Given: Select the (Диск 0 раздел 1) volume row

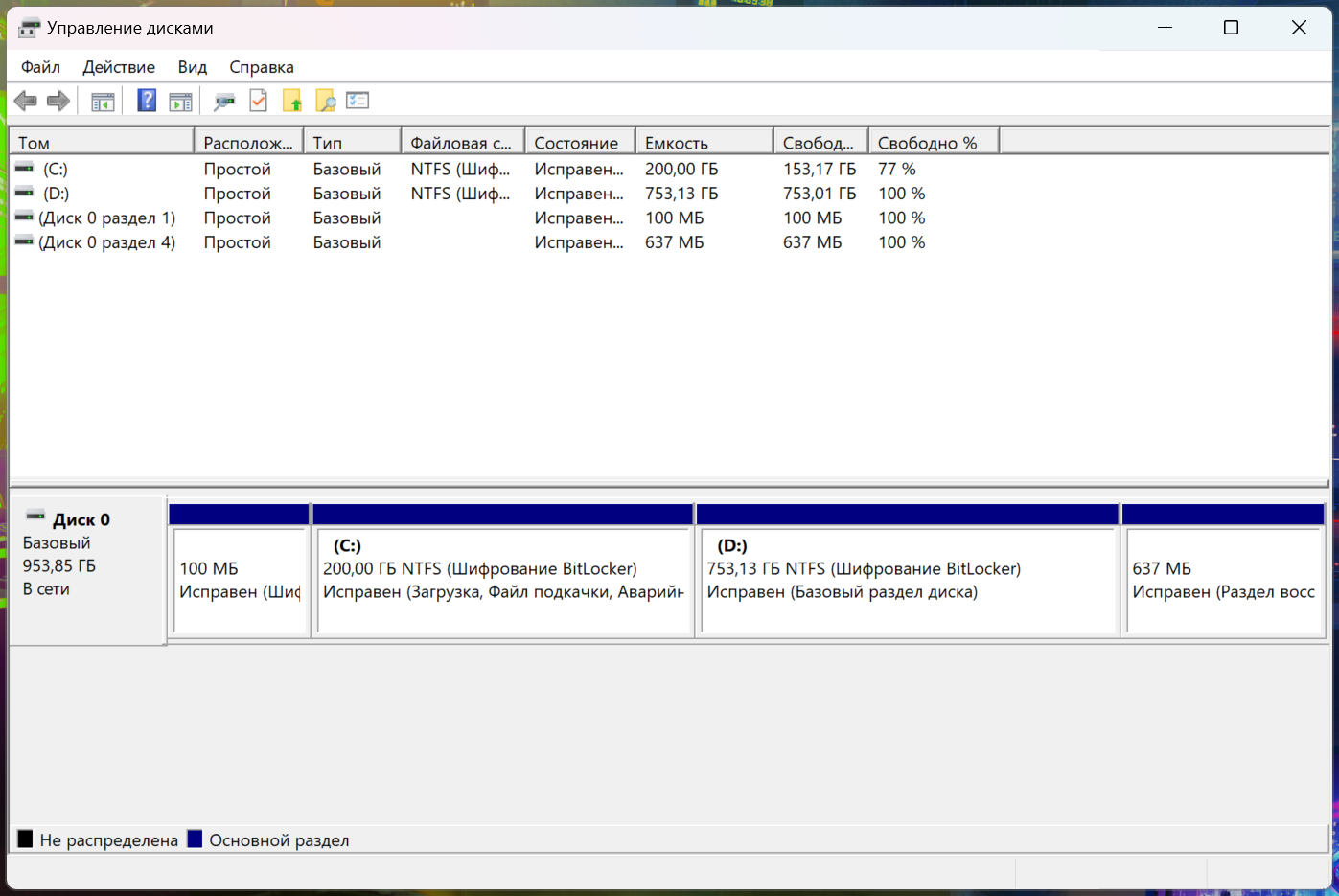Looking at the screenshot, I should click(107, 218).
